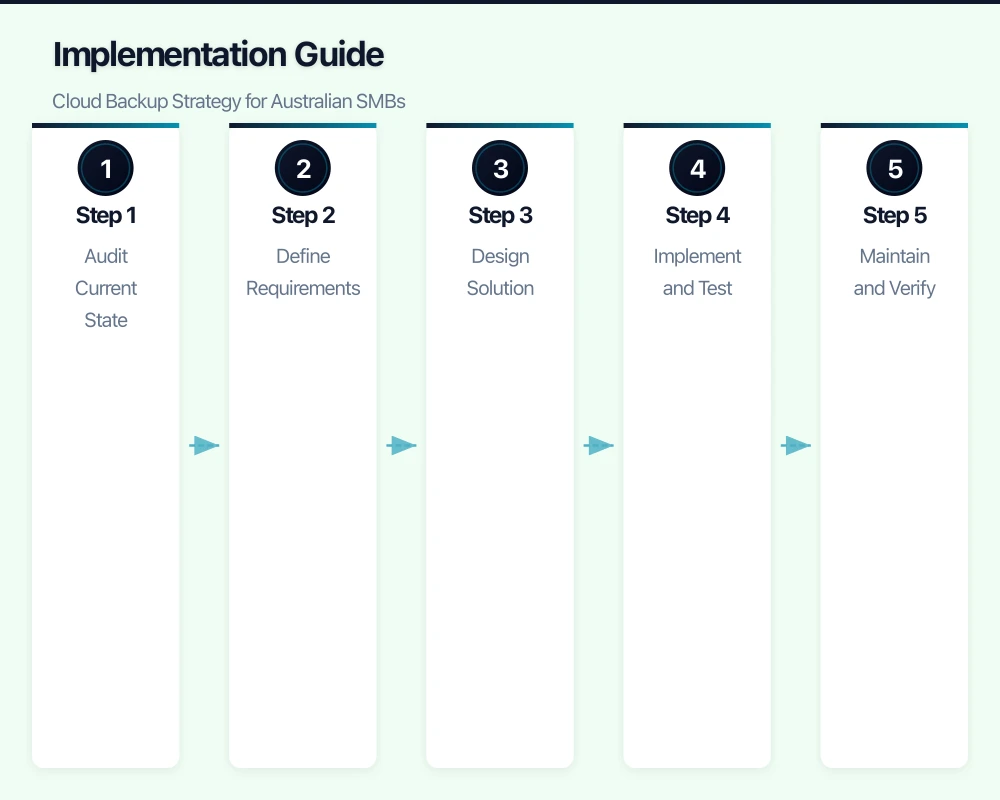Click the arrow between Step 2 and Step 3

click(x=401, y=445)
